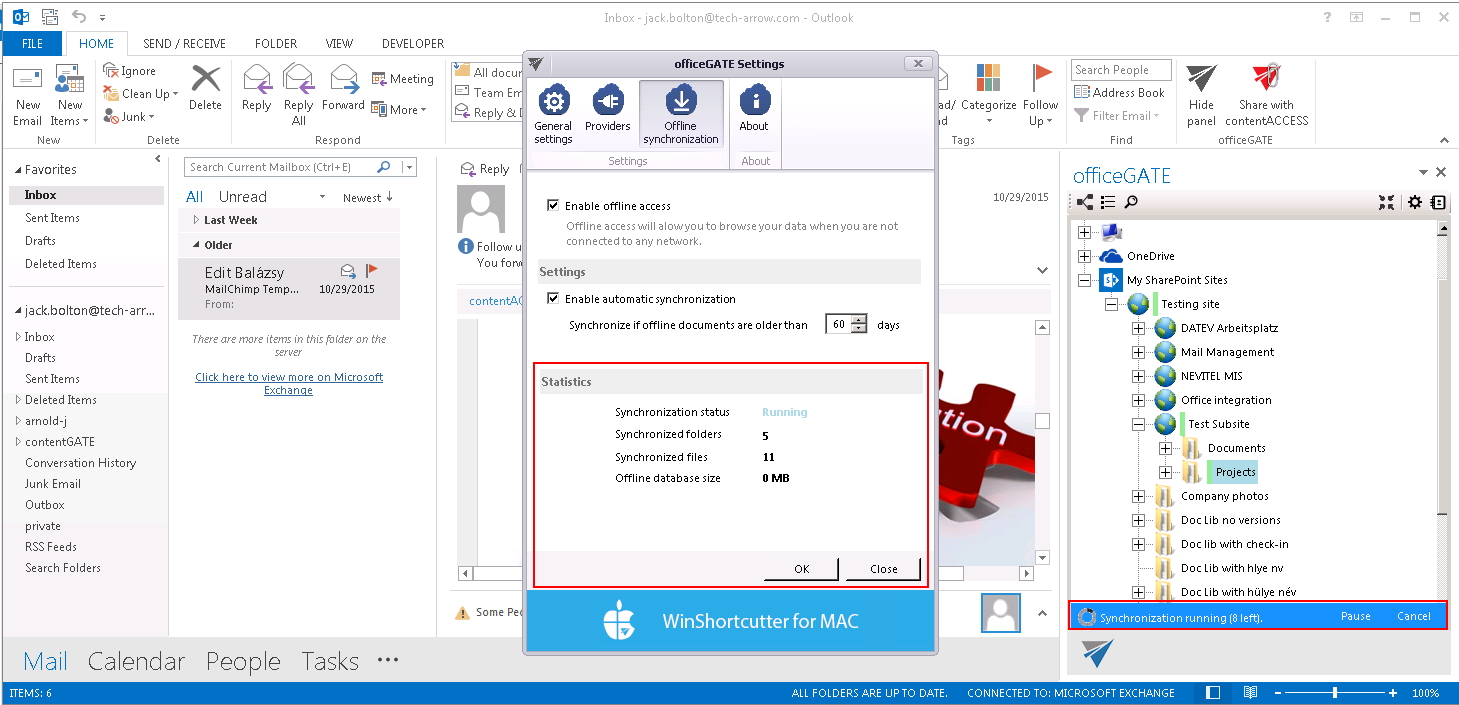Click the normal view icon in status bar
The height and width of the screenshot is (705, 1459).
pyautogui.click(x=1213, y=693)
